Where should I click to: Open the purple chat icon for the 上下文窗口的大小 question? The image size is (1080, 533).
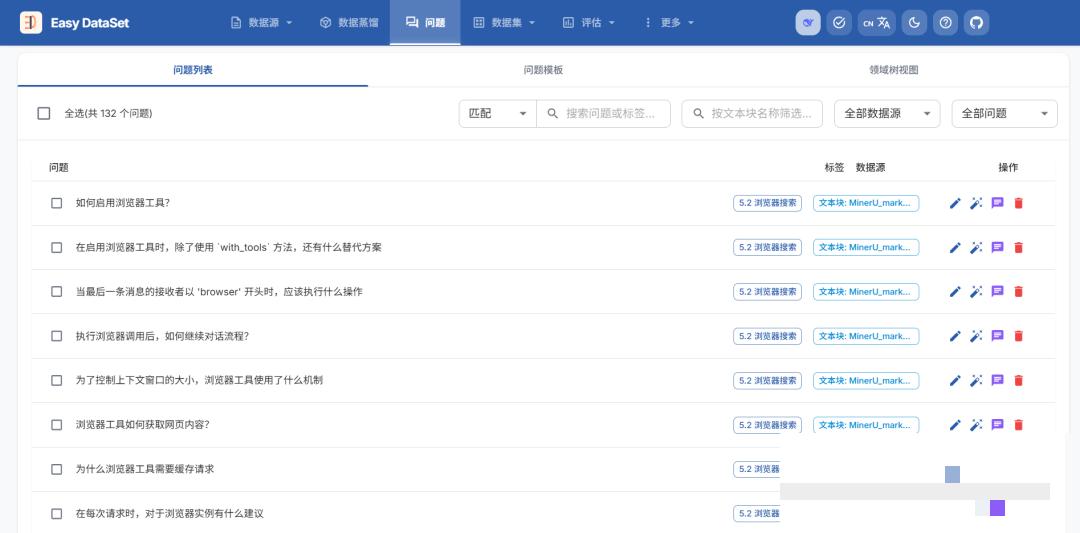point(997,380)
